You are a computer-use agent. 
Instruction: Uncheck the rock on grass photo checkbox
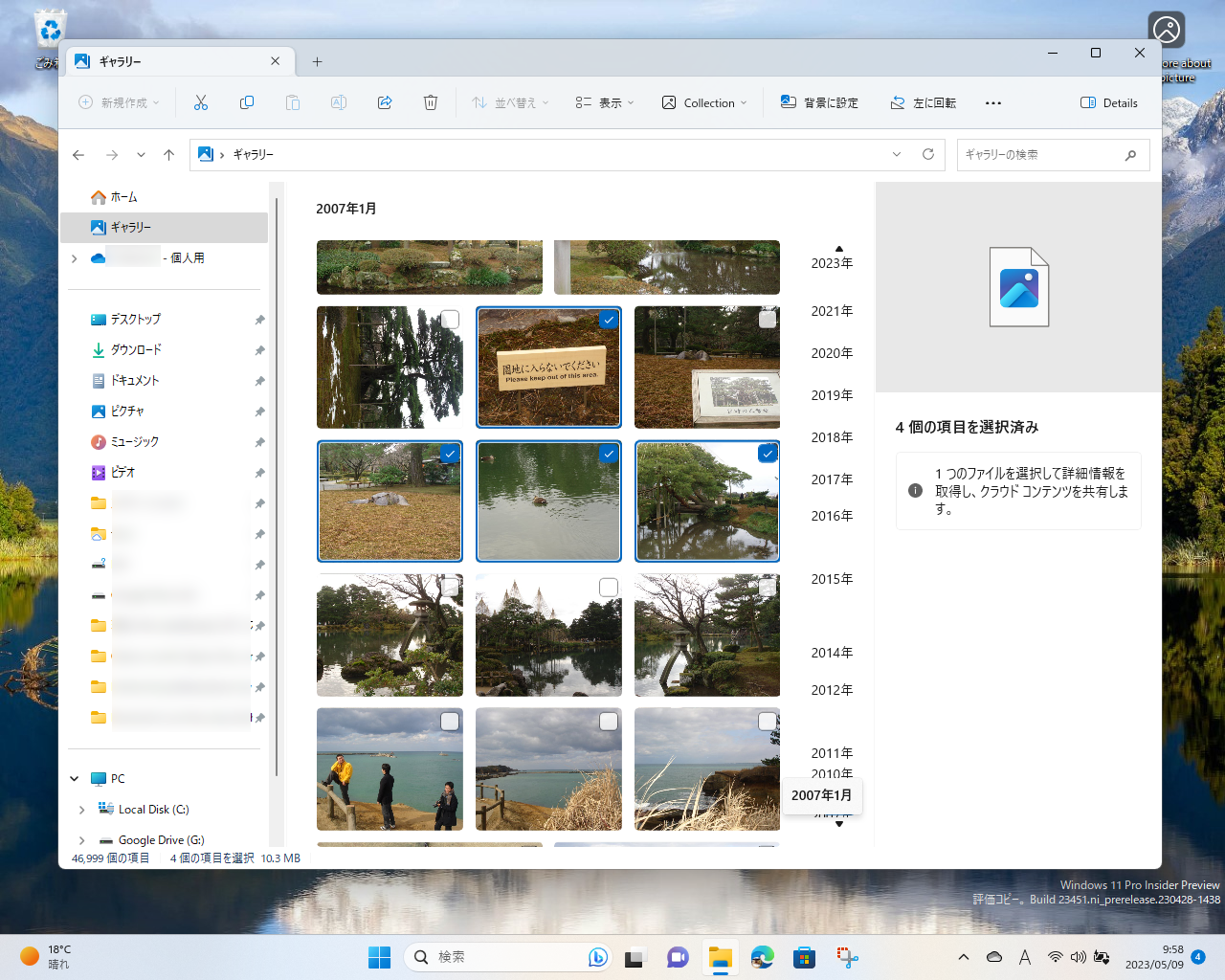(450, 454)
